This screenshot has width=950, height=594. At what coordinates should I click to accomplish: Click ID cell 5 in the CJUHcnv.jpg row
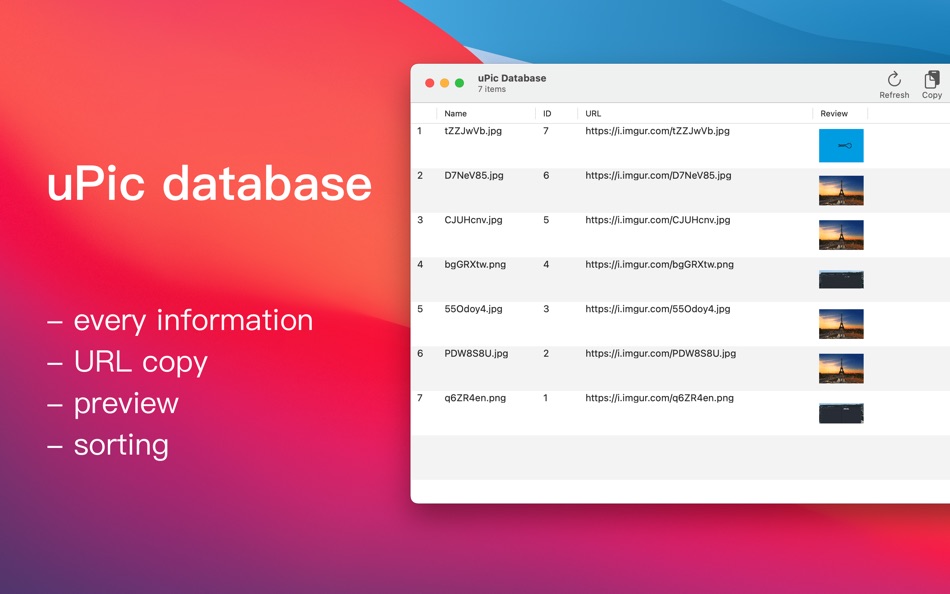coord(546,220)
